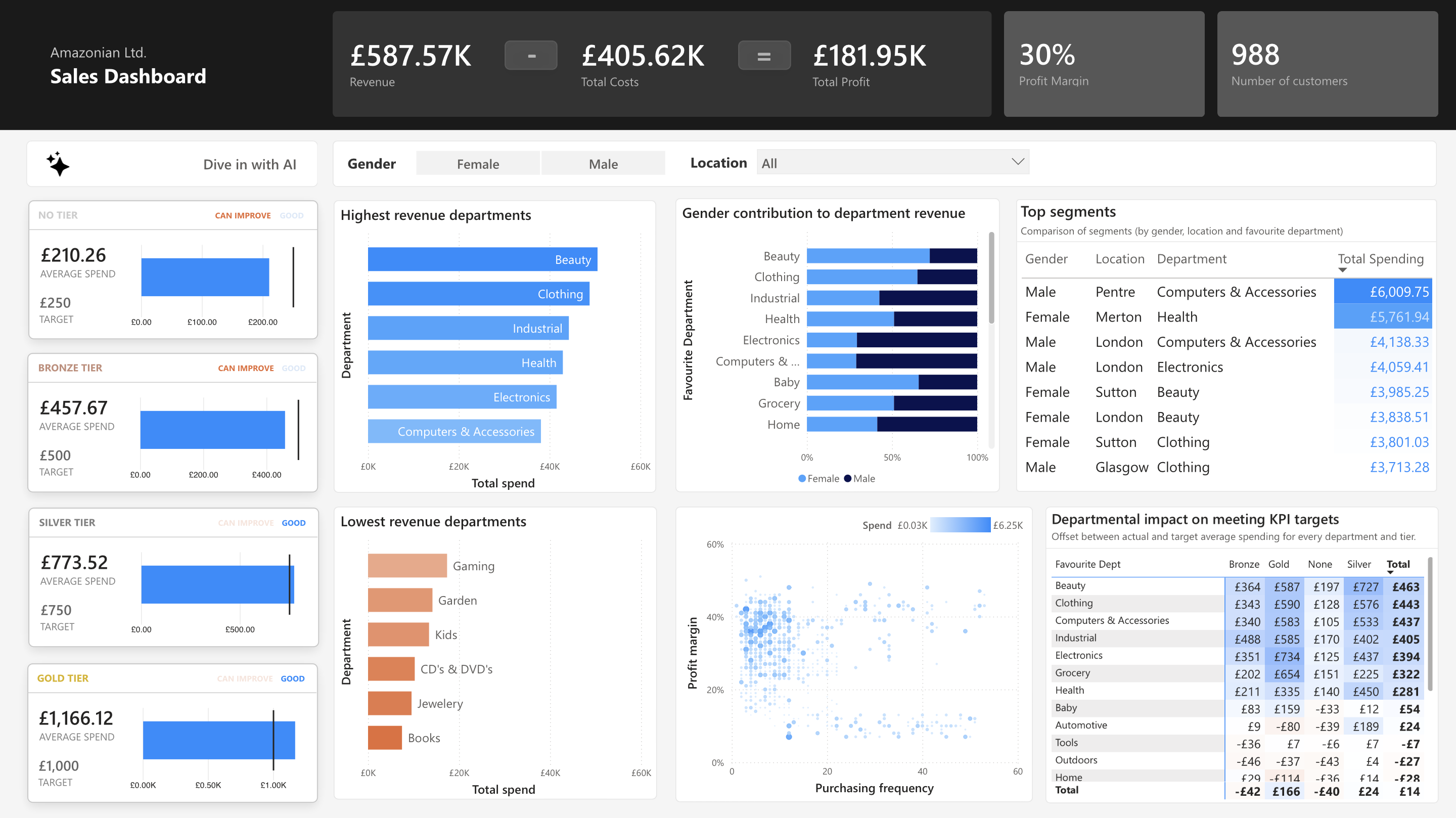Select the Bronze column header
Screen dimensions: 1456x818
coord(1244,564)
